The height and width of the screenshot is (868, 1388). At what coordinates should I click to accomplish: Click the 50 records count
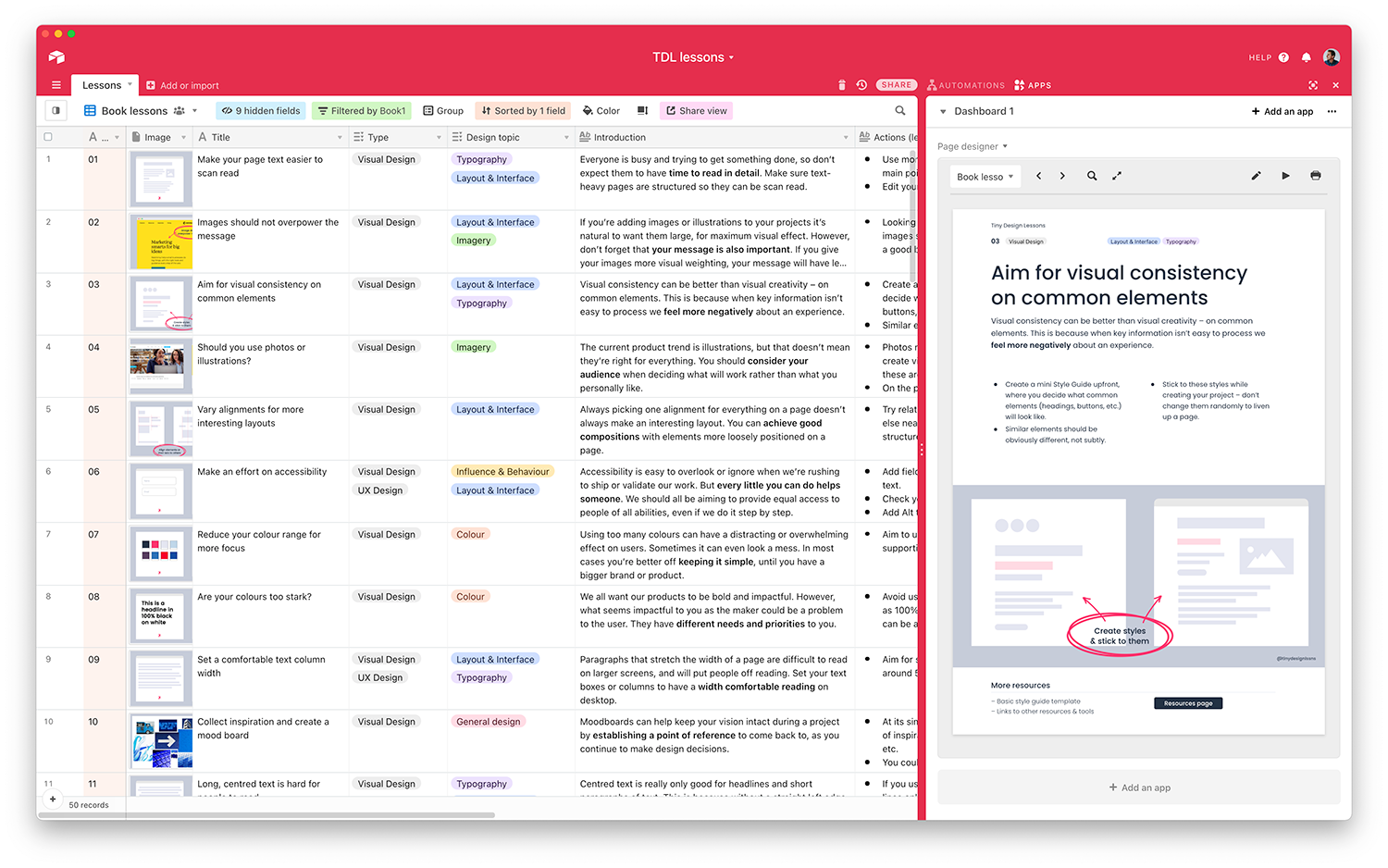coord(89,805)
